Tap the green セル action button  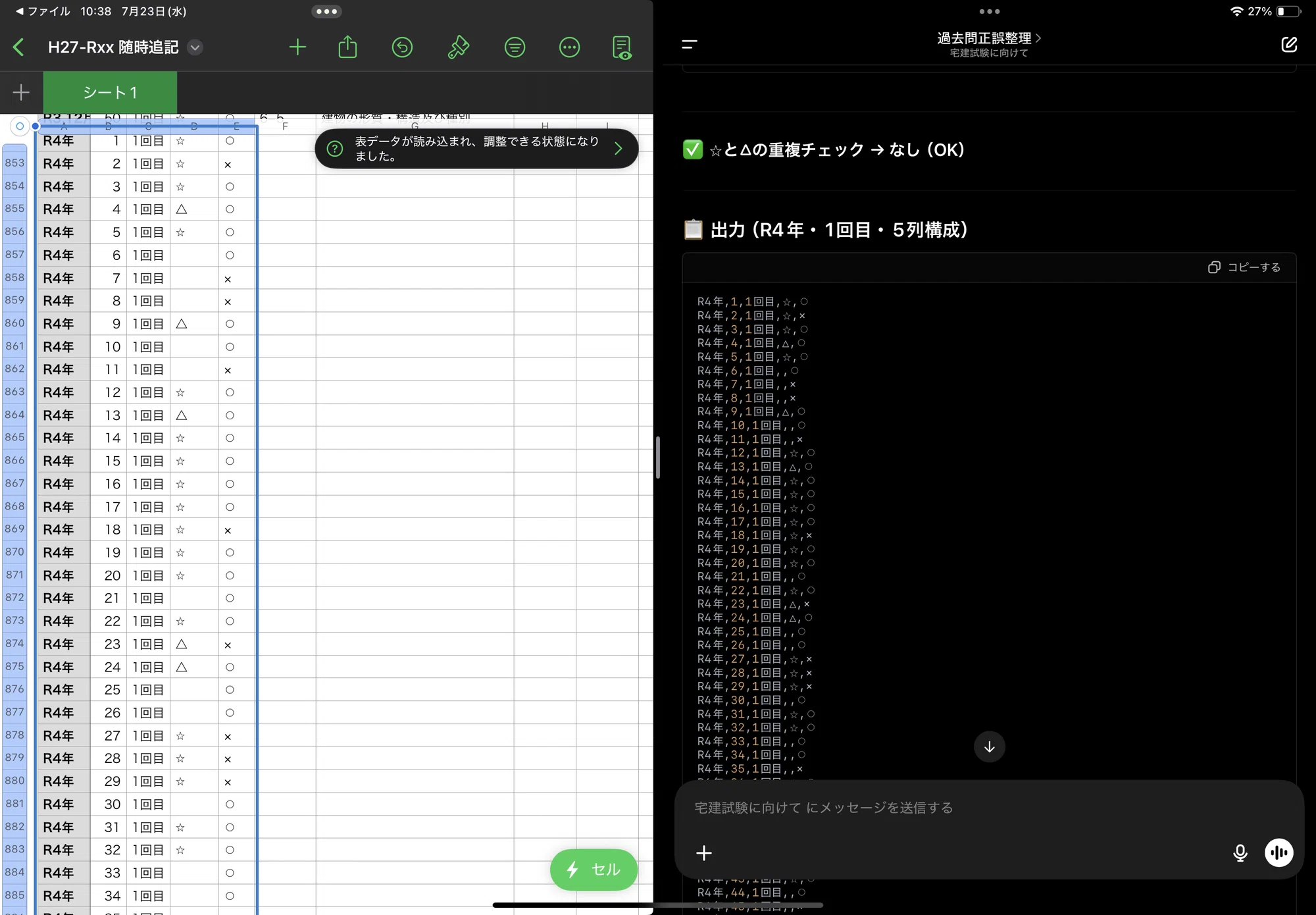click(x=594, y=870)
